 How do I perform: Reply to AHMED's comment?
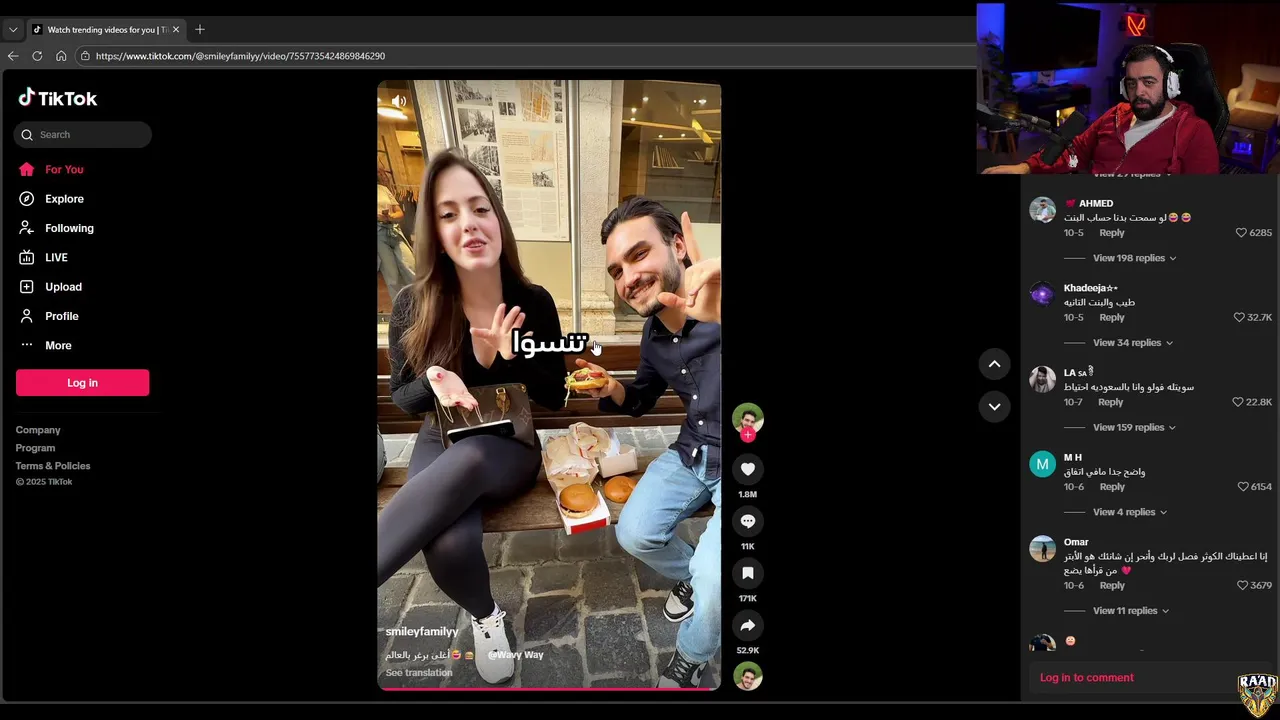[x=1112, y=233]
